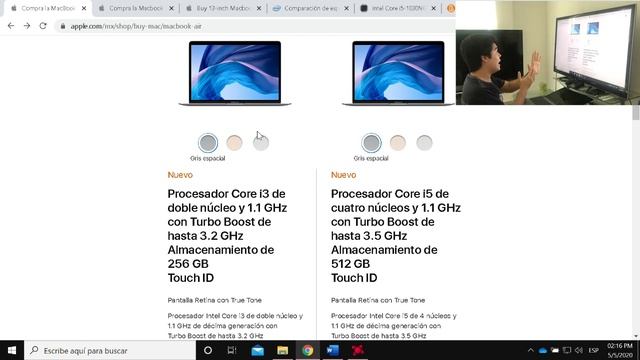This screenshot has width=640, height=360.
Task: Open network tray icon
Action: (567, 350)
